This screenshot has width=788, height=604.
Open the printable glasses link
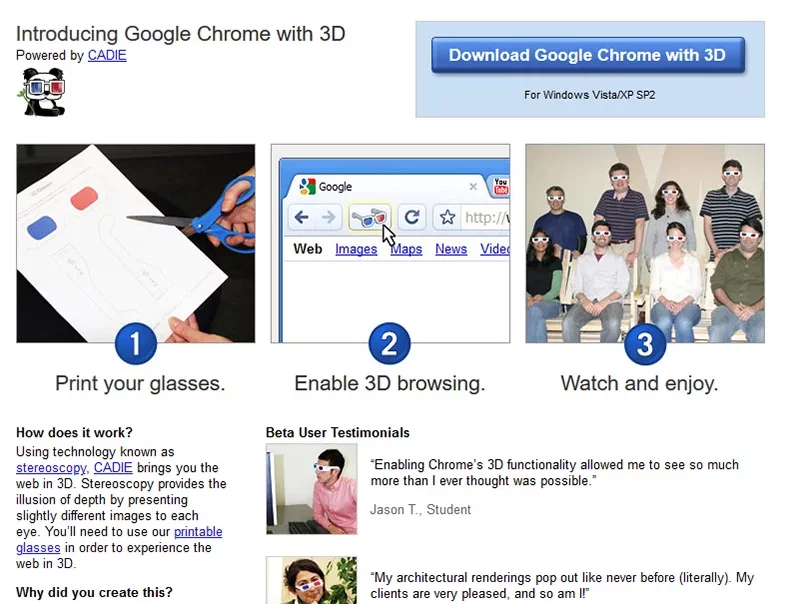(x=198, y=532)
